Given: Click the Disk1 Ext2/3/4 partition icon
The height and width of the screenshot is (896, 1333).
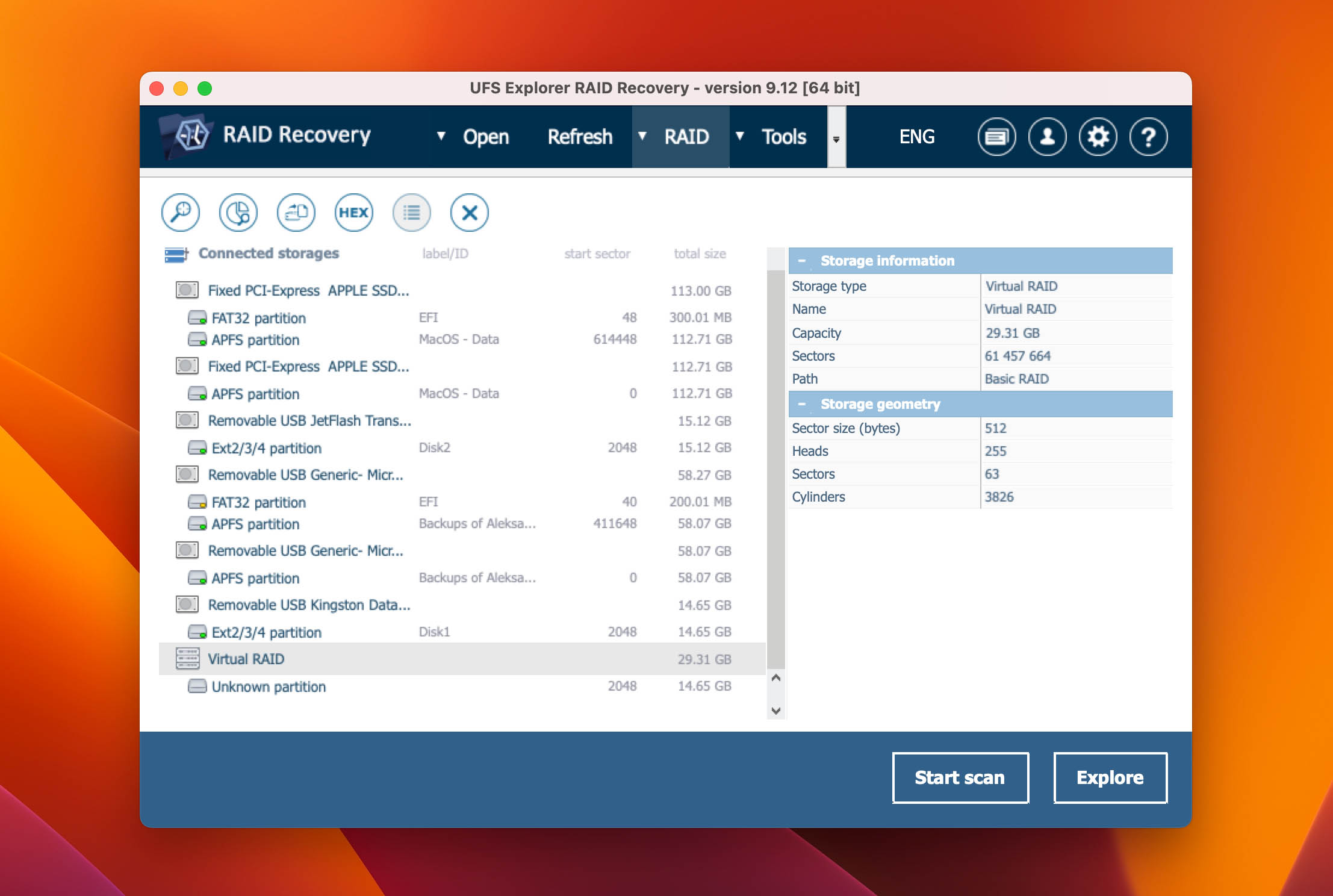Looking at the screenshot, I should point(197,632).
